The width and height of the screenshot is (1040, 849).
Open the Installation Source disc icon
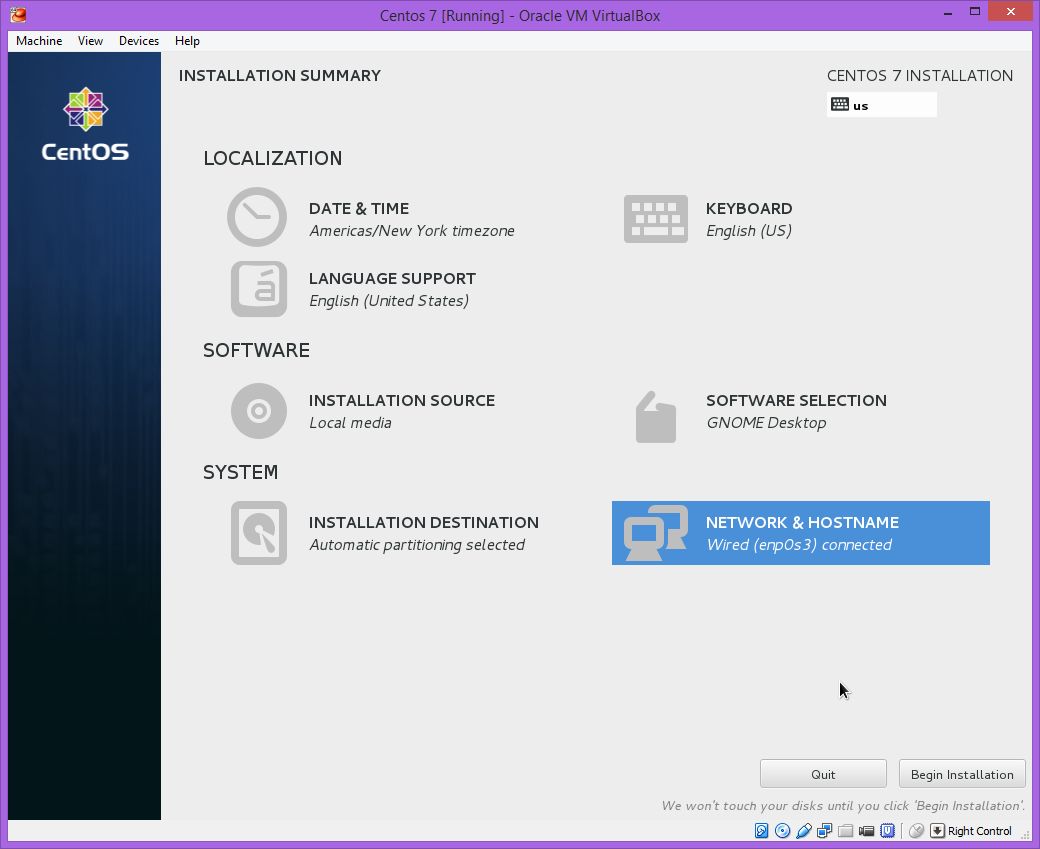259,411
